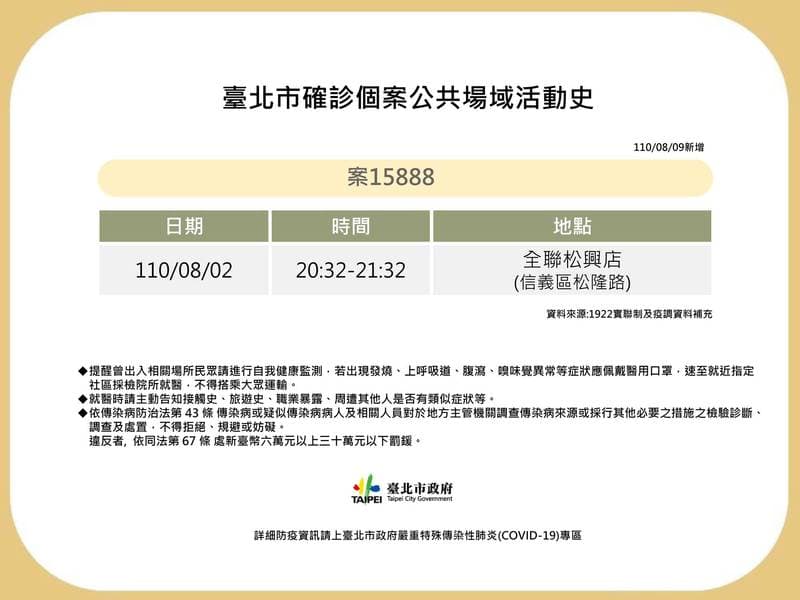Click the case banner 案15888

click(405, 178)
